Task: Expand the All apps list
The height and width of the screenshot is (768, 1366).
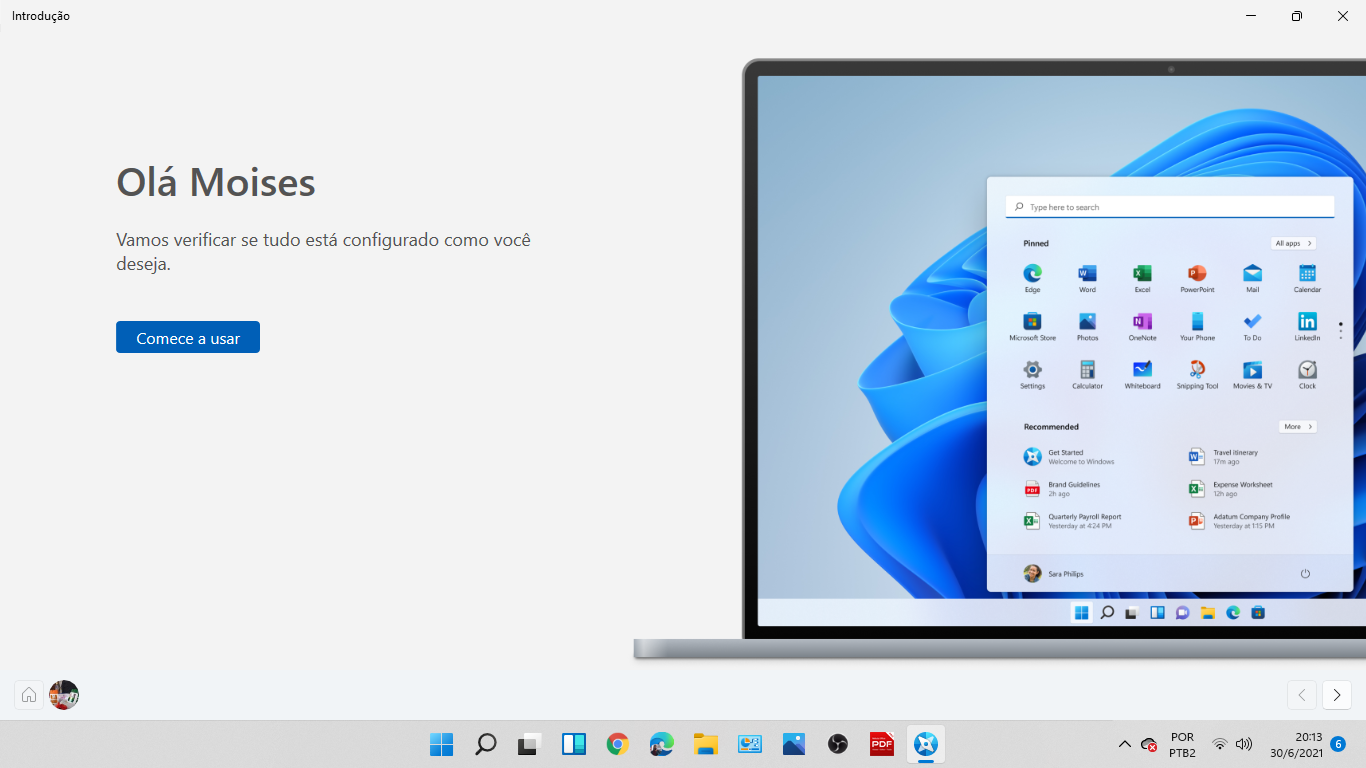Action: tap(1292, 243)
